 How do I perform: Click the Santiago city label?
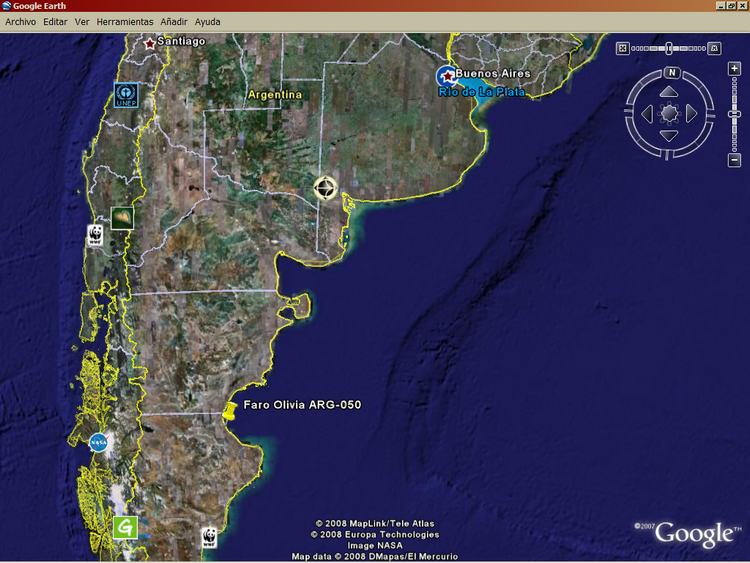click(181, 41)
